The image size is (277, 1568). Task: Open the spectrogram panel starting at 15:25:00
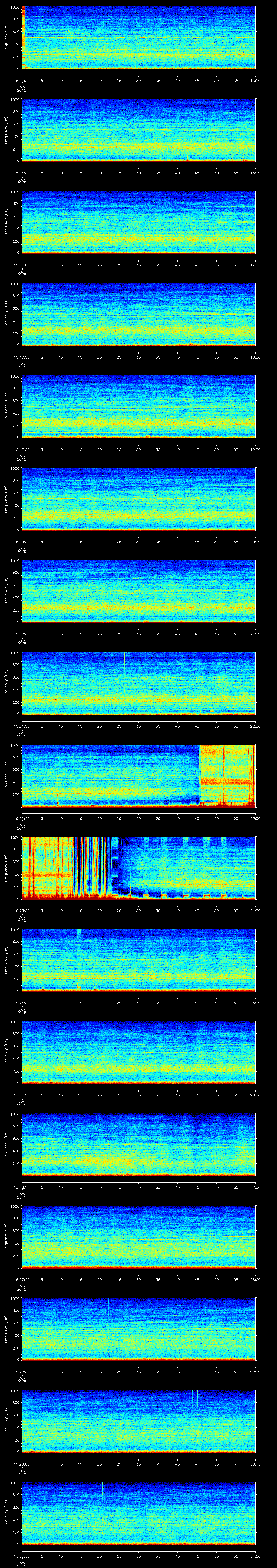coord(138,1052)
